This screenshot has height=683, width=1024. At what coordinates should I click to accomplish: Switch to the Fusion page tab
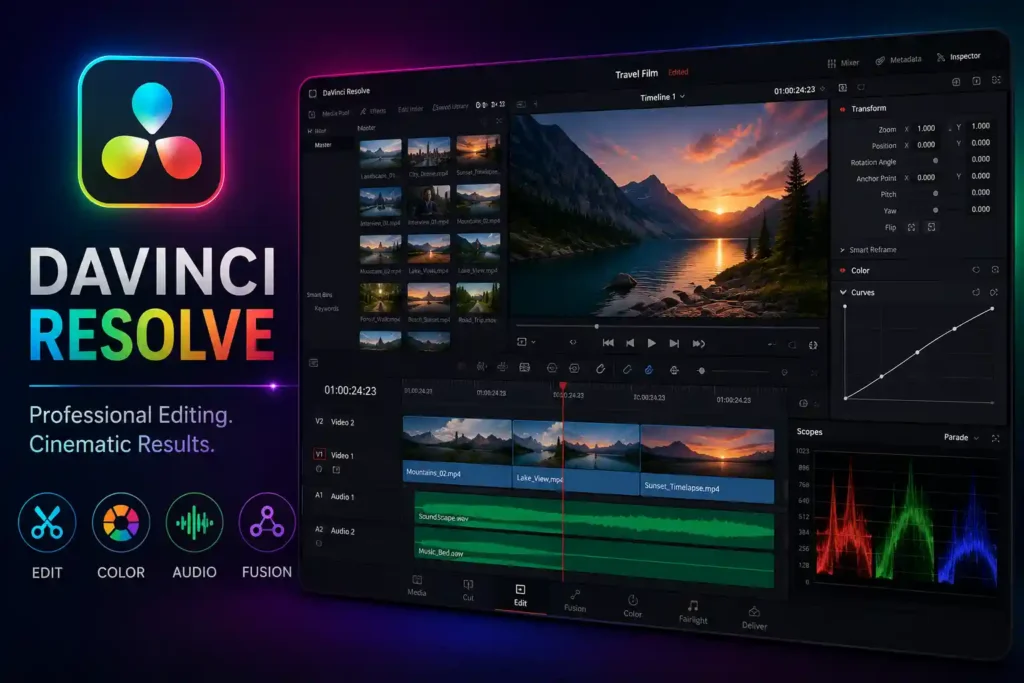point(575,601)
